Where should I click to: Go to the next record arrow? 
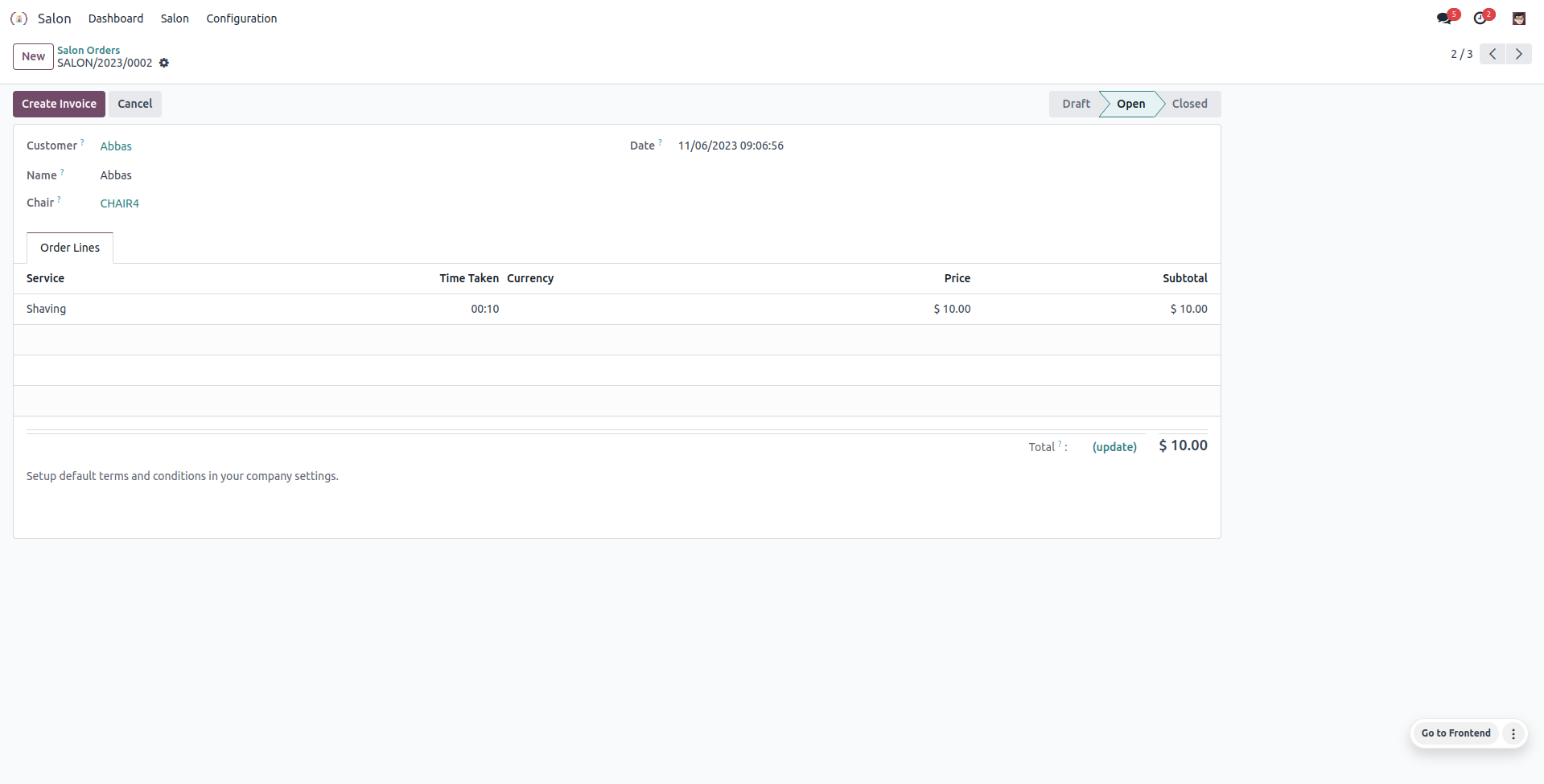(x=1519, y=54)
